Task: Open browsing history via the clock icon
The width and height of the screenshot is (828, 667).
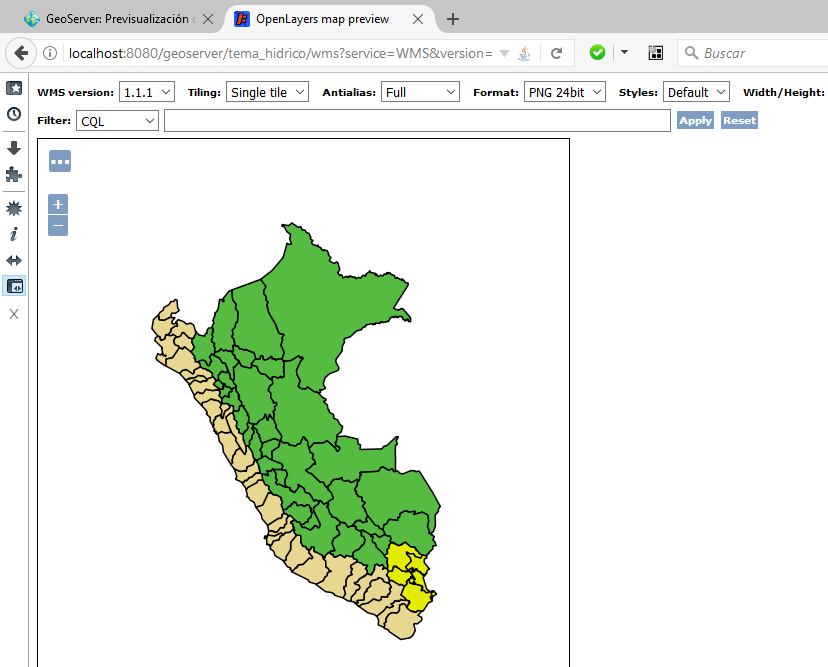Action: click(x=14, y=114)
